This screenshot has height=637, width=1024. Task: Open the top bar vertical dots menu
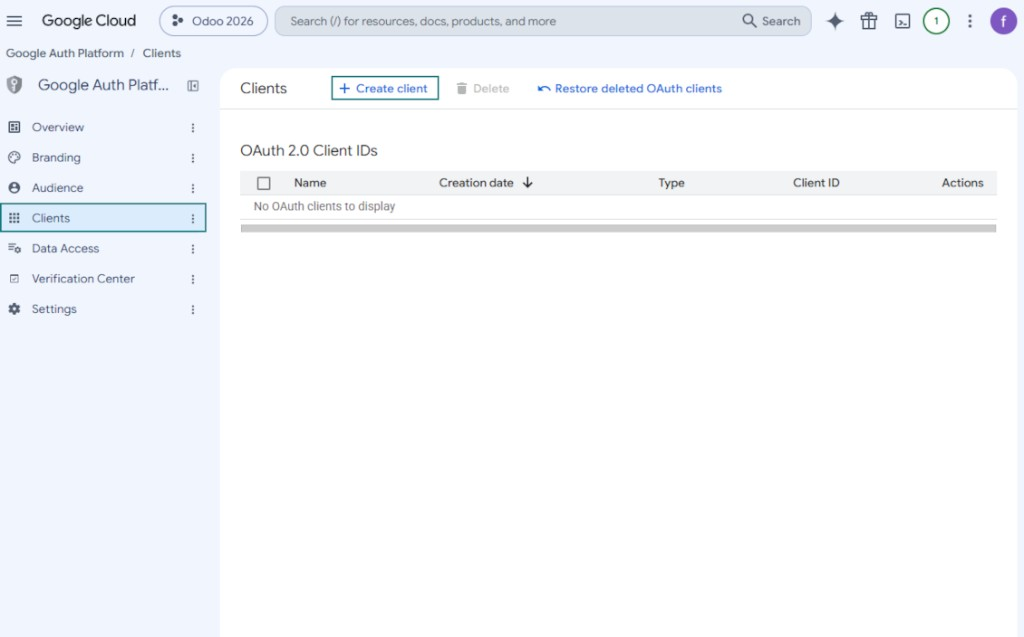tap(970, 21)
